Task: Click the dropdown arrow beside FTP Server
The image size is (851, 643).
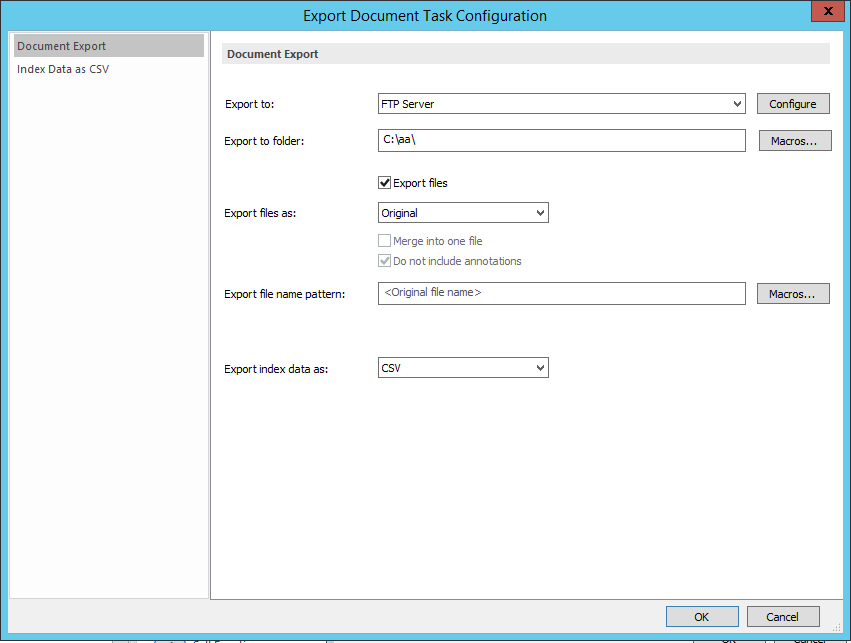Action: click(x=737, y=103)
